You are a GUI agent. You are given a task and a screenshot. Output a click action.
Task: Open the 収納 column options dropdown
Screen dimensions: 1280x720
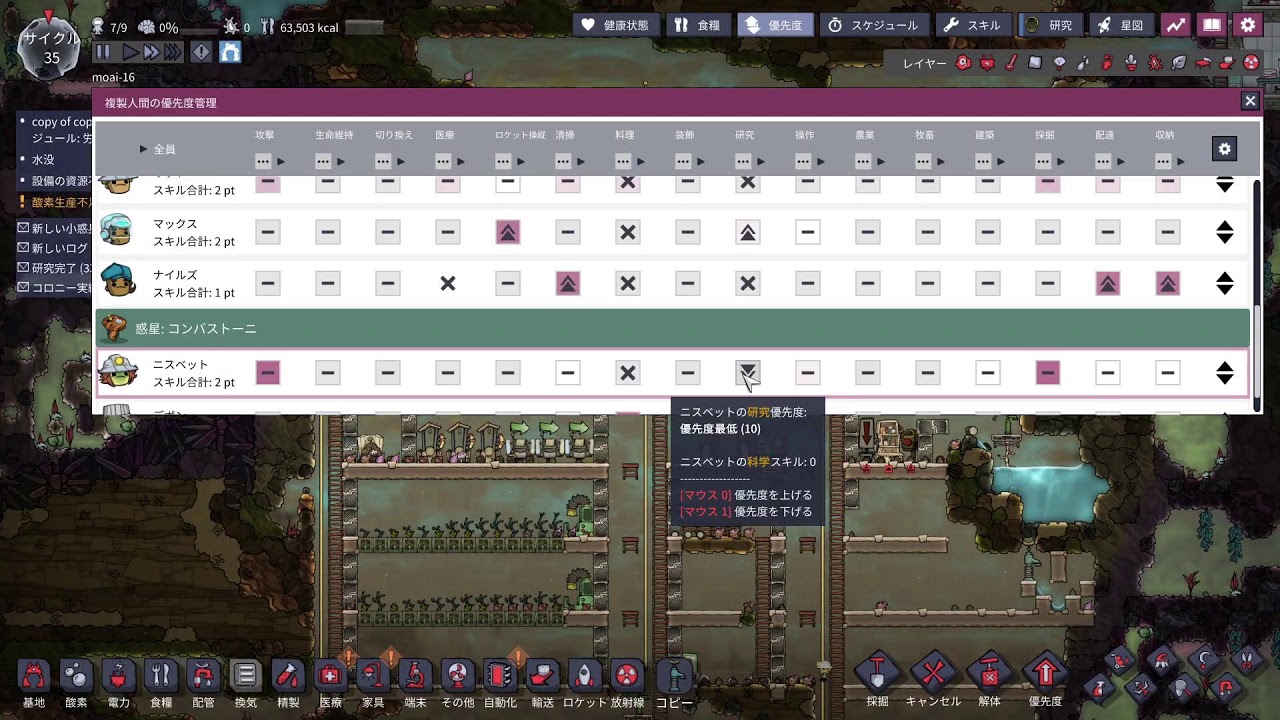coord(1163,161)
